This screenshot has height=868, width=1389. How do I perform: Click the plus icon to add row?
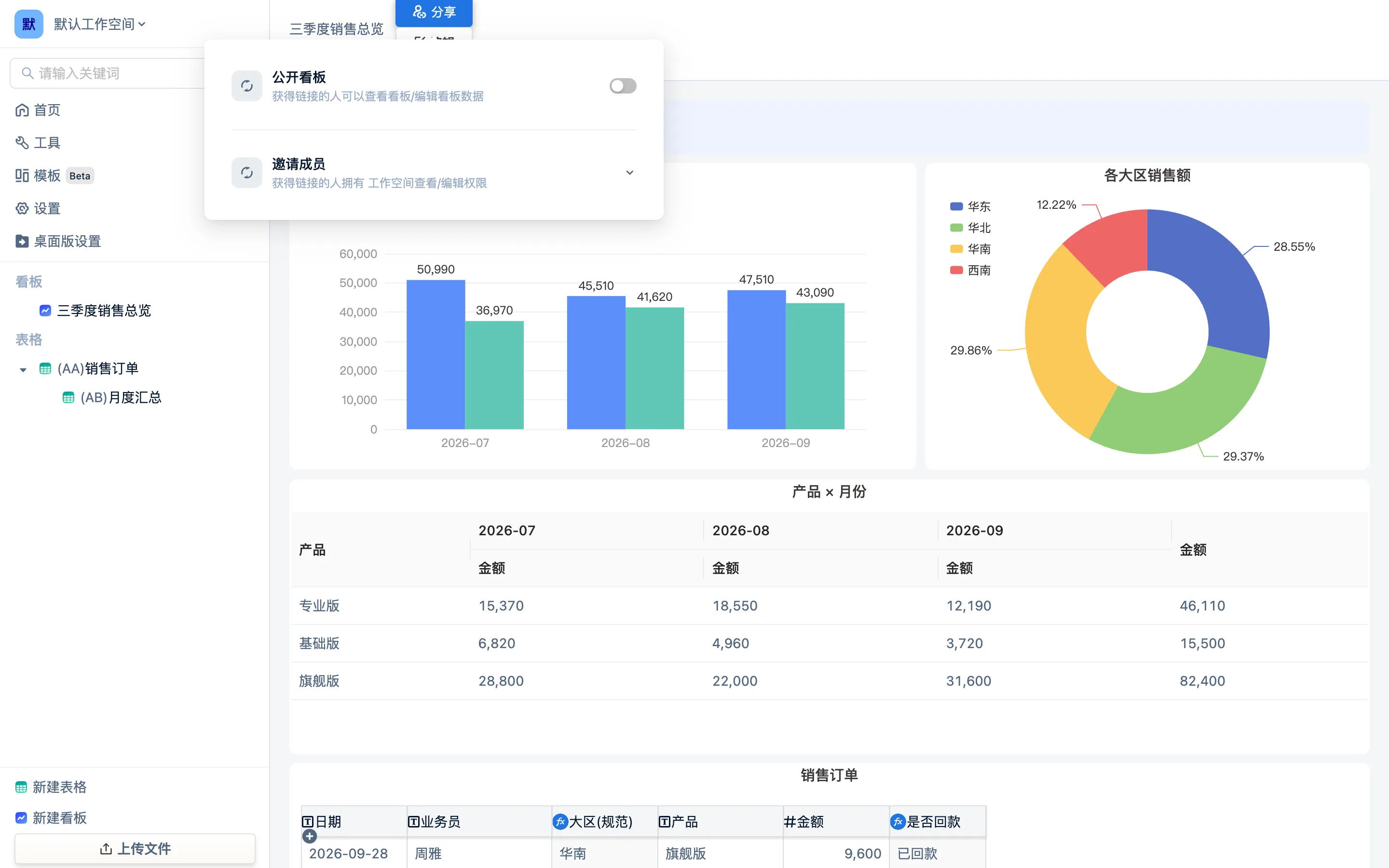point(309,837)
